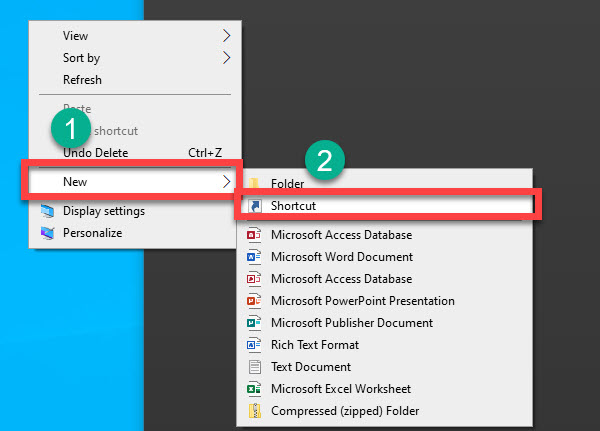Create a new Folder from the submenu
The height and width of the screenshot is (431, 600).
[x=385, y=183]
